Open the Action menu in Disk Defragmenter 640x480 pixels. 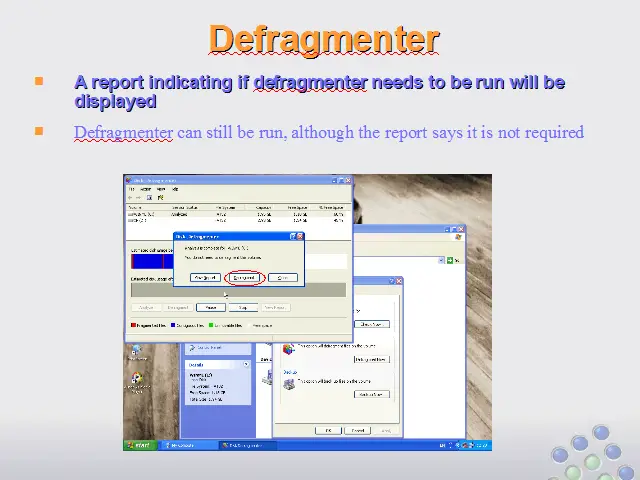[x=146, y=189]
